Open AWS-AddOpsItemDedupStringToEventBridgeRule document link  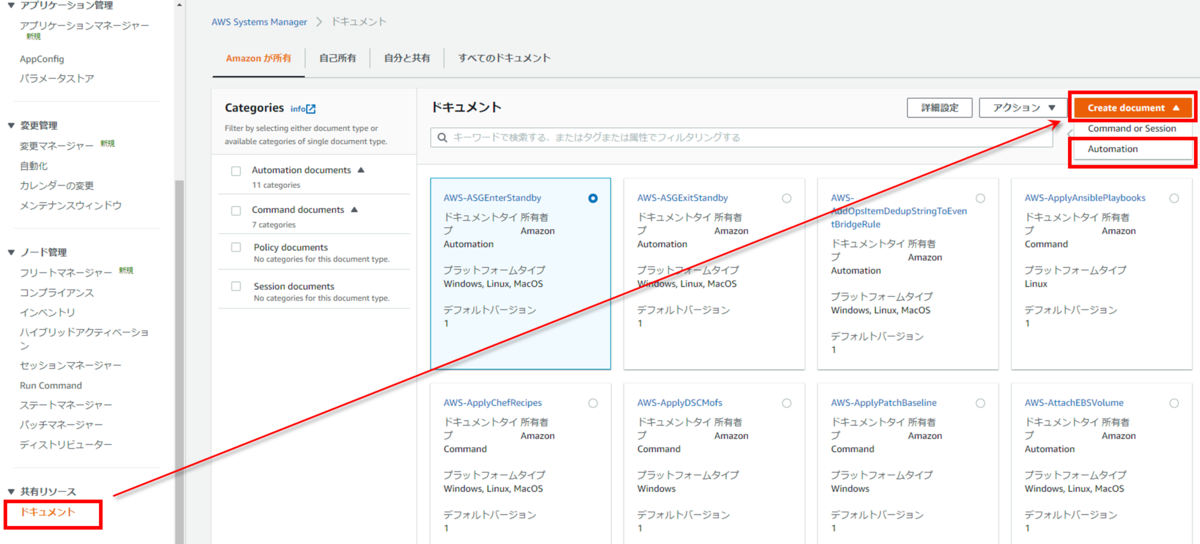899,211
